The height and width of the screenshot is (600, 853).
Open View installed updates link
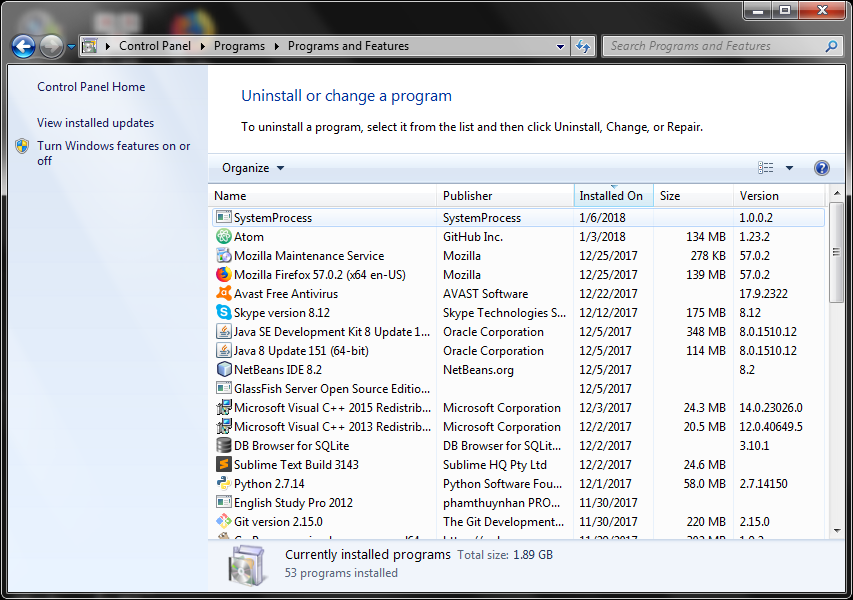(x=96, y=123)
